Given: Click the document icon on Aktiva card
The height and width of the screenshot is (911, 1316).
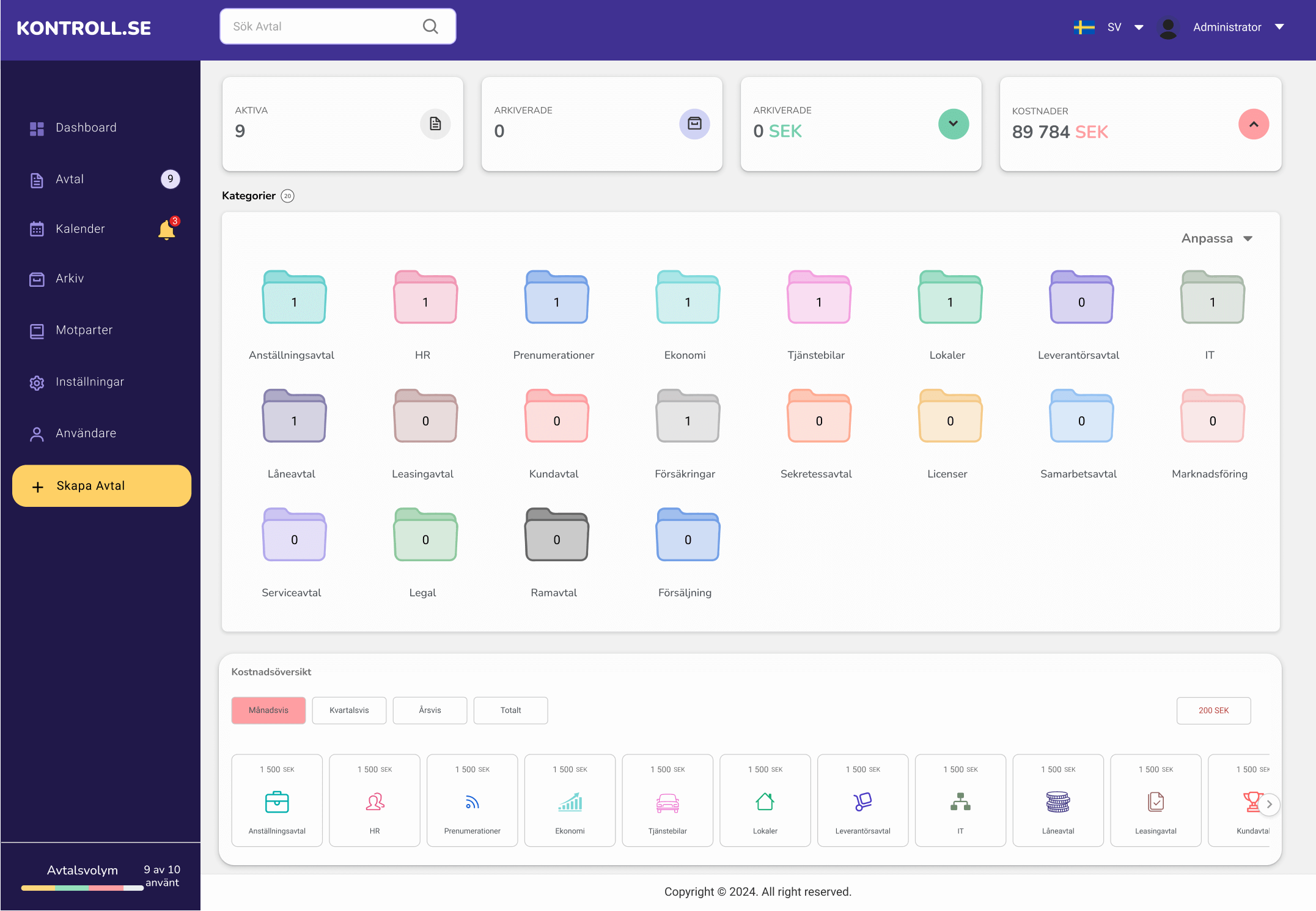Looking at the screenshot, I should 435,124.
